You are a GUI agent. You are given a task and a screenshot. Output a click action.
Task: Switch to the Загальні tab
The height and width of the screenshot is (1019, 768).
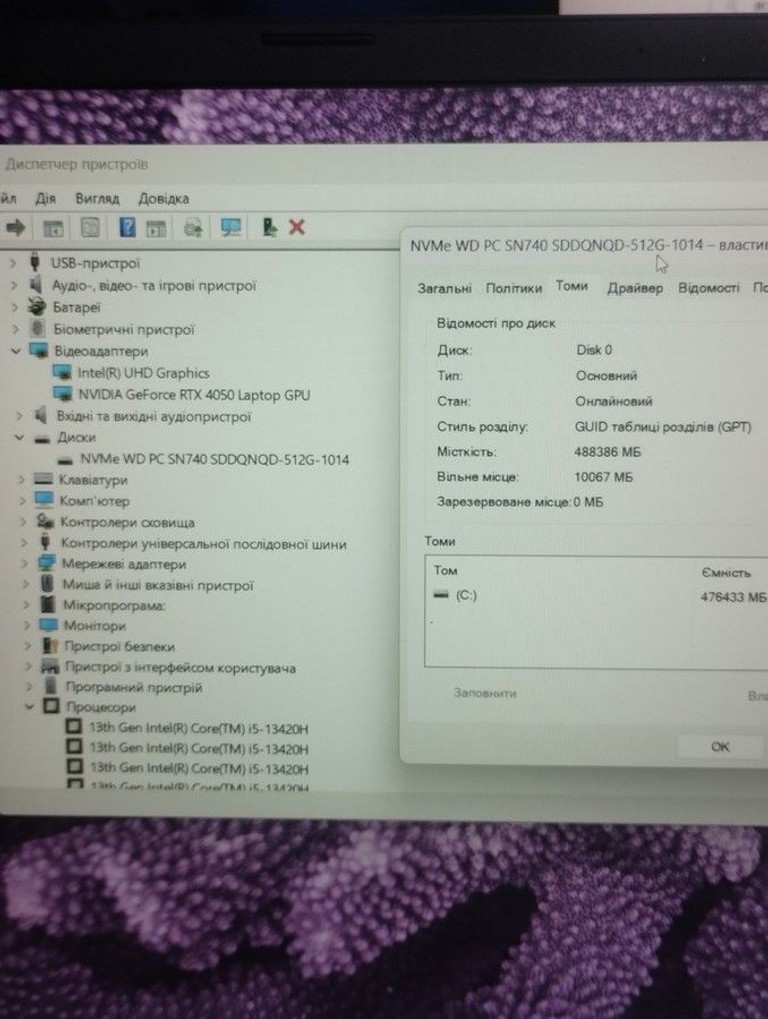click(444, 288)
